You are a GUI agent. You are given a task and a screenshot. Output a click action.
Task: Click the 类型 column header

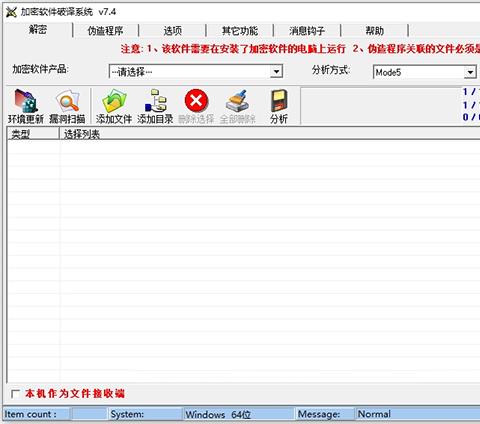click(x=33, y=134)
